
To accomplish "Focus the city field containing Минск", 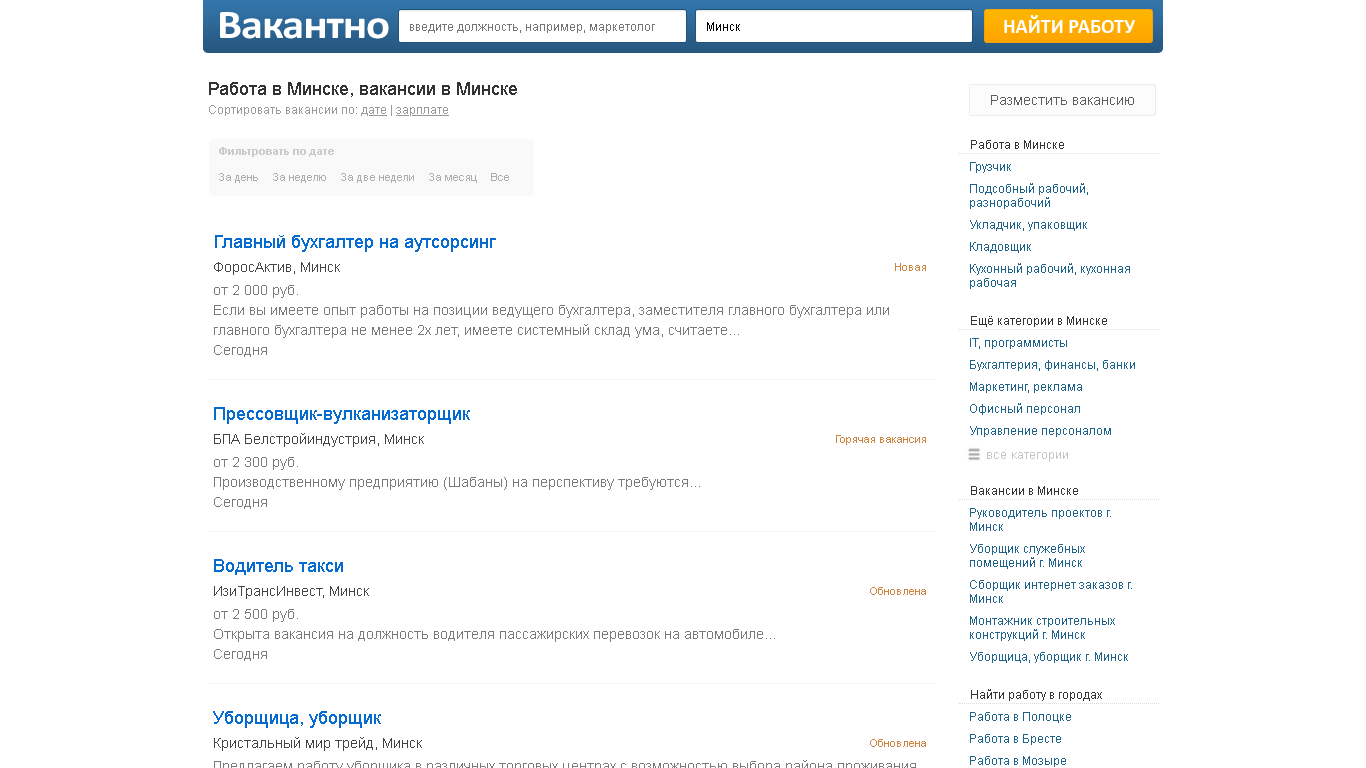I will pos(834,26).
